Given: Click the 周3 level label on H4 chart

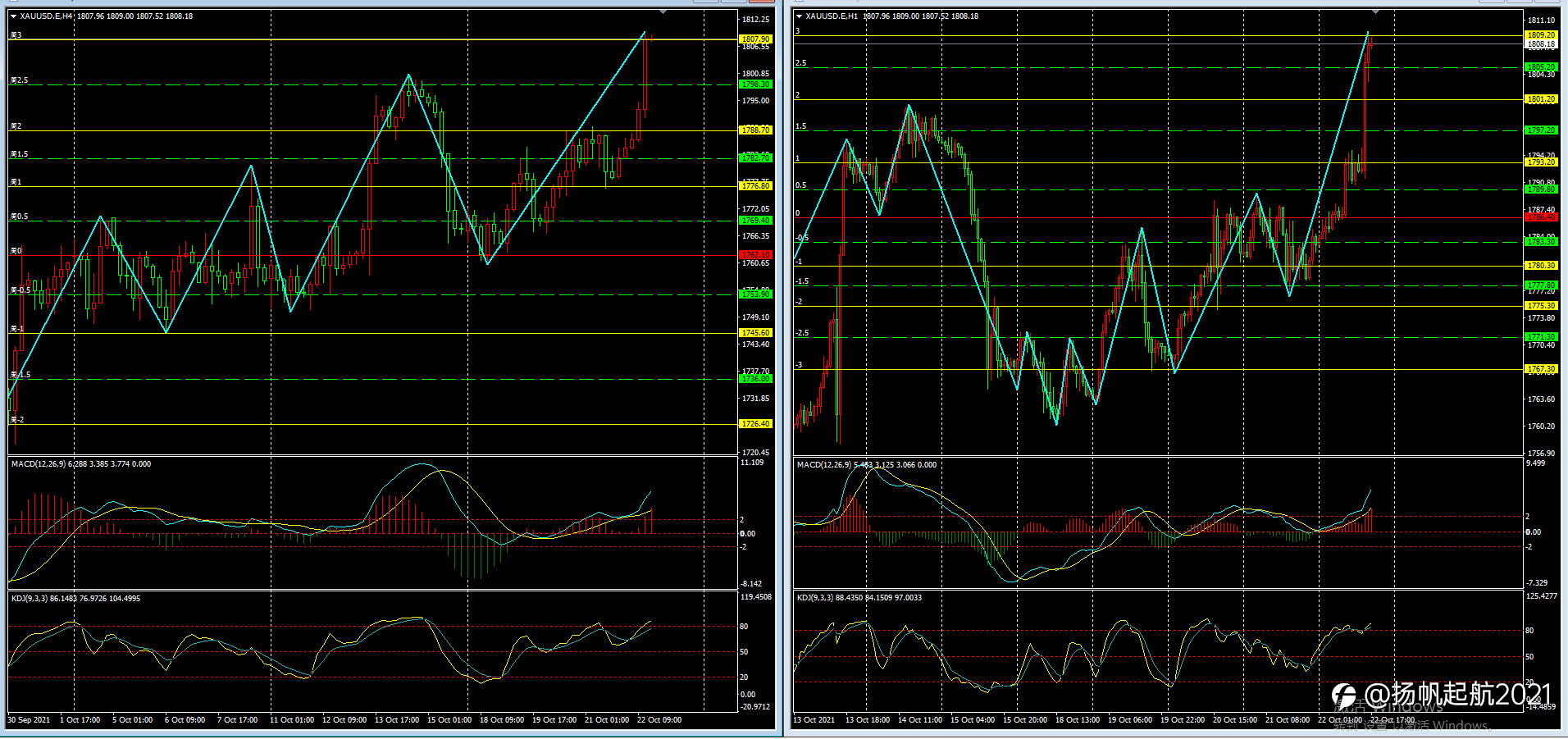Looking at the screenshot, I should (x=16, y=35).
